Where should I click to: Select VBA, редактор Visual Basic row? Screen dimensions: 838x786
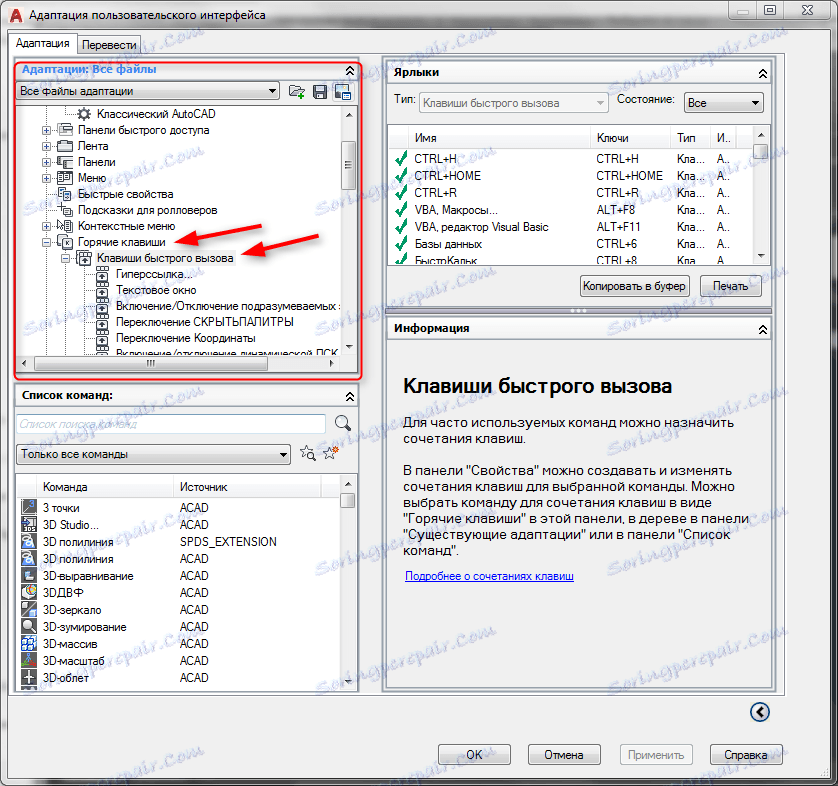570,227
